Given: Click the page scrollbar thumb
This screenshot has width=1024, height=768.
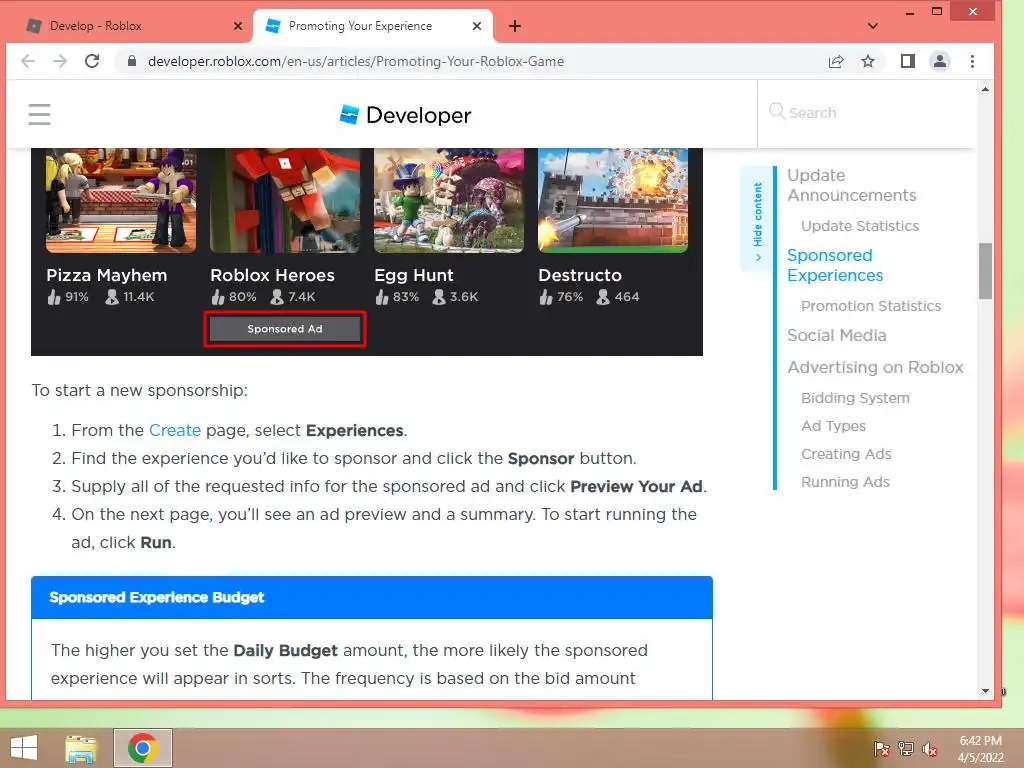Looking at the screenshot, I should (x=985, y=270).
